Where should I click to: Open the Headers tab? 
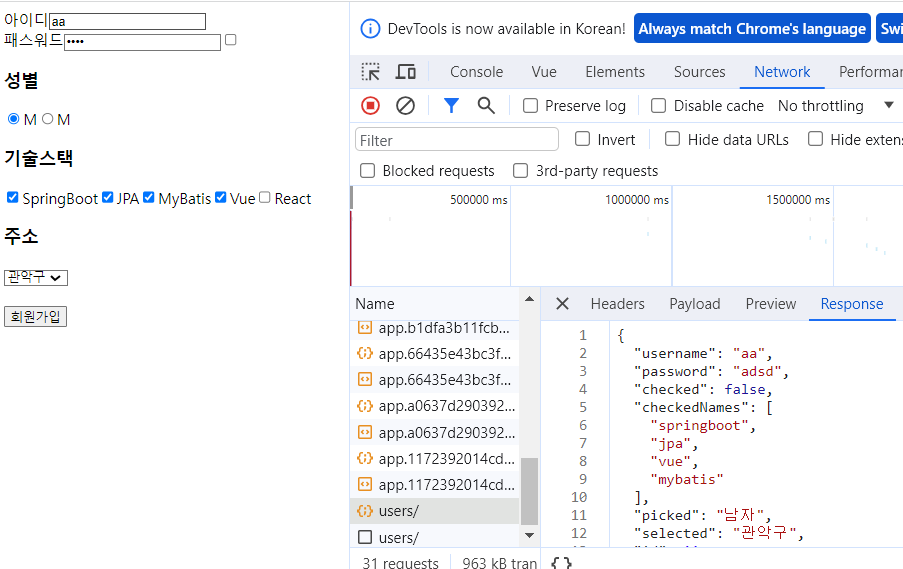(617, 304)
